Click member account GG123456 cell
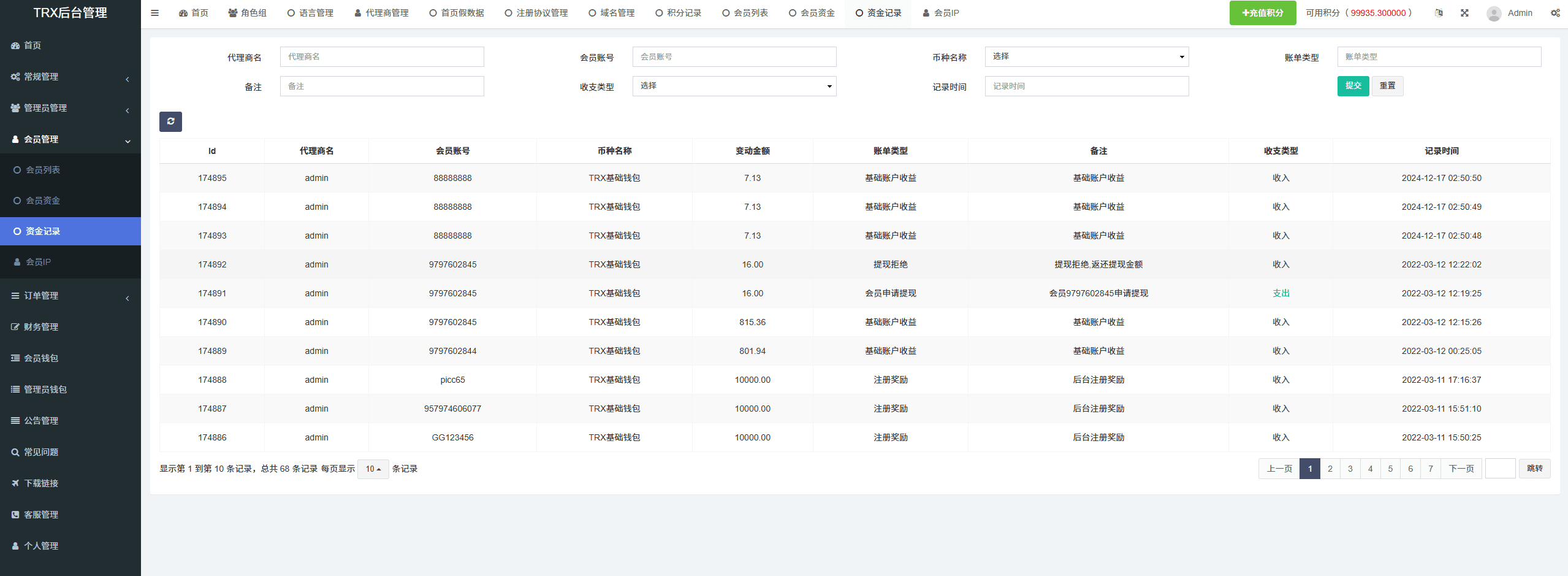Viewport: 1568px width, 576px height. click(453, 437)
